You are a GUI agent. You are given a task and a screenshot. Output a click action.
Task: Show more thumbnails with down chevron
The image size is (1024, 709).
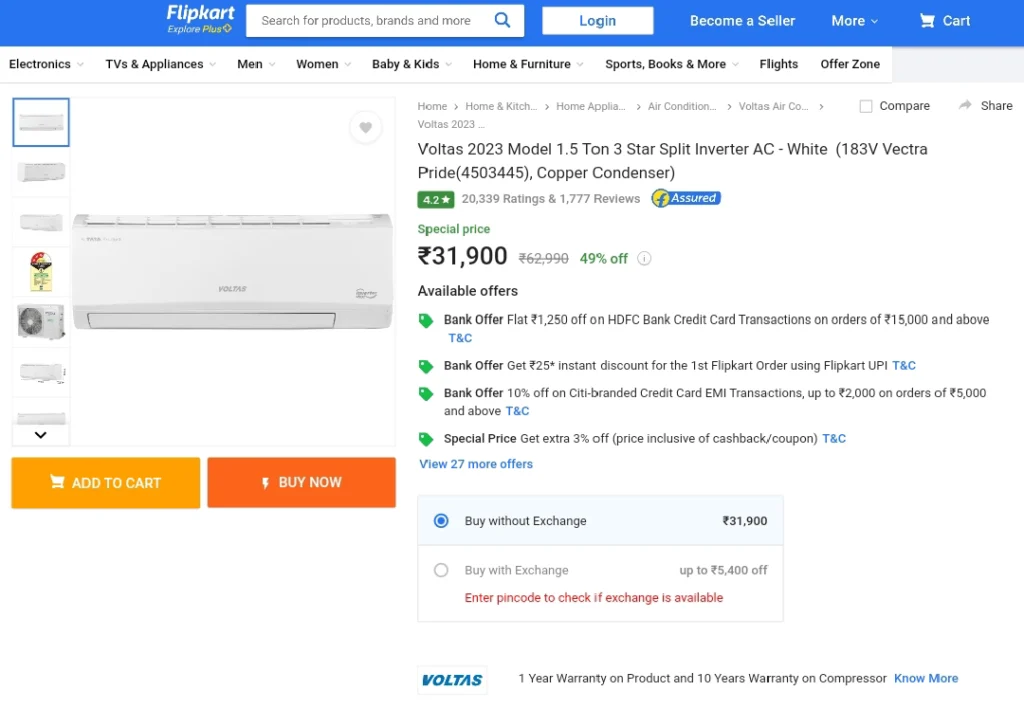40,435
